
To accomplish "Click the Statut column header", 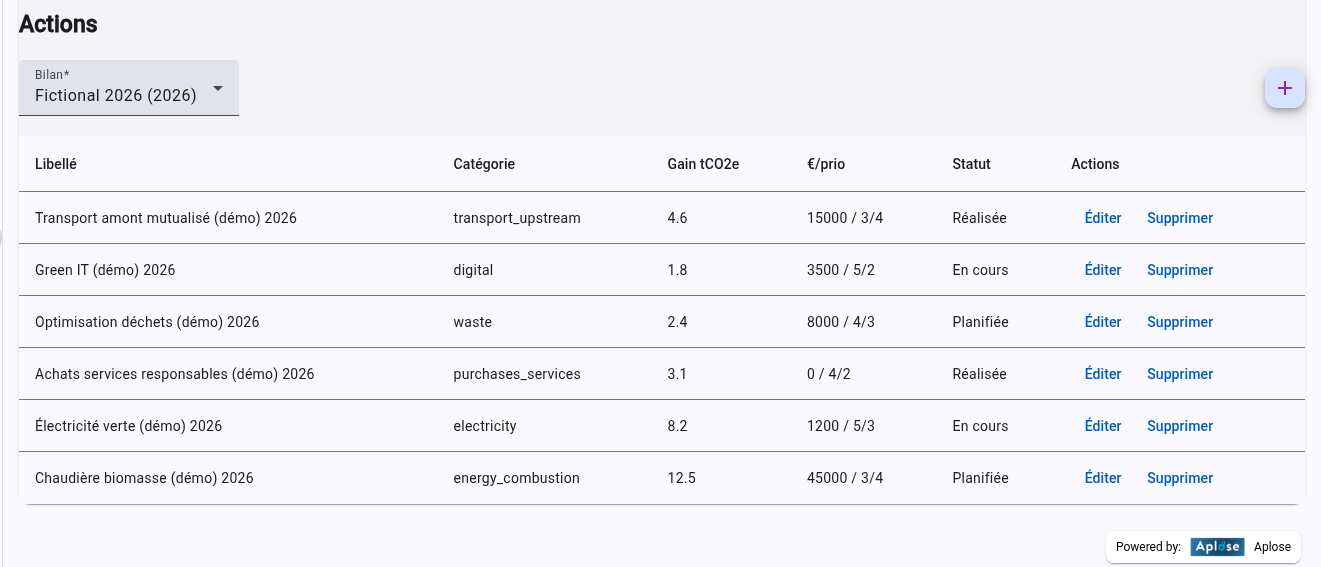I will (x=971, y=164).
